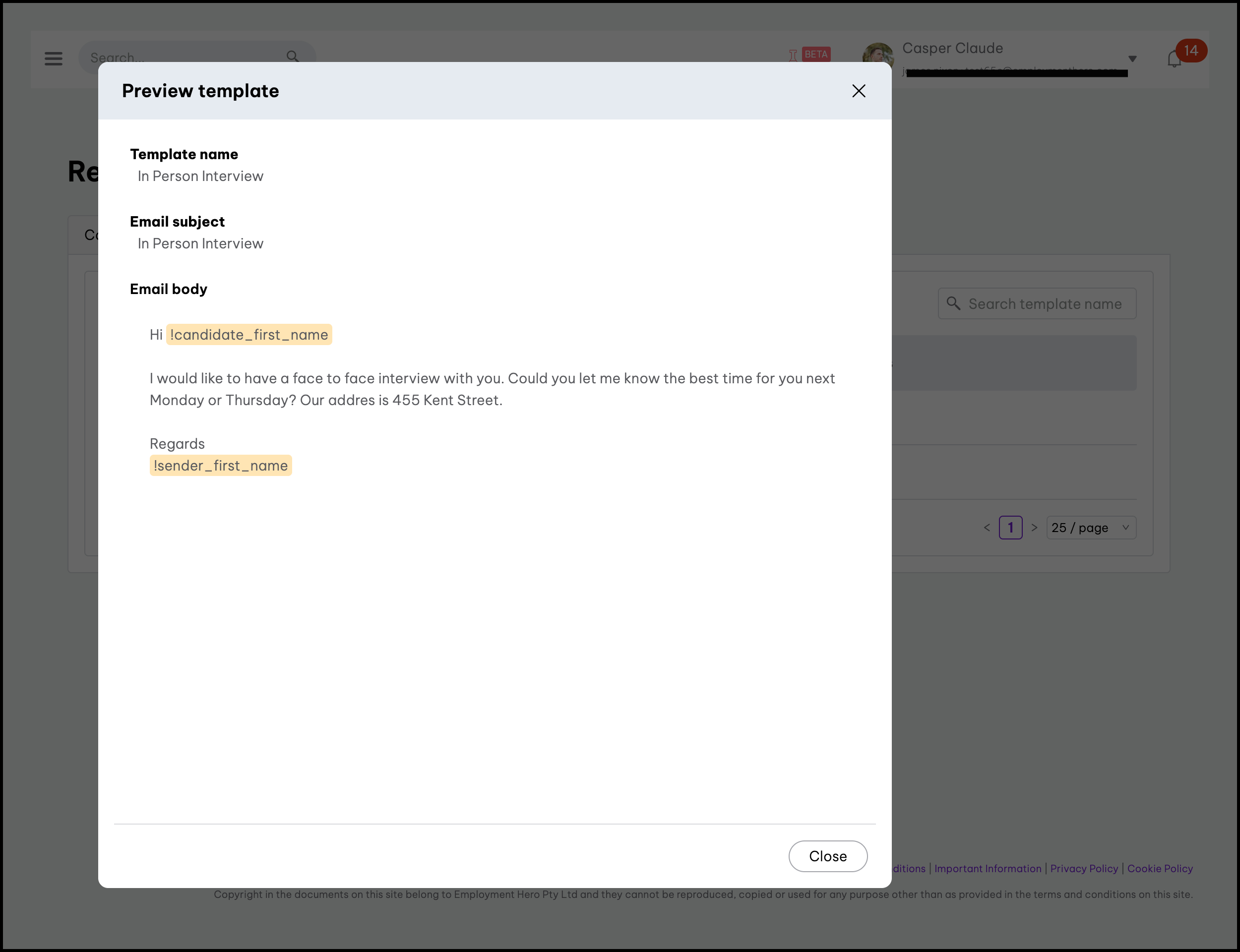Click the !candidate_first_name placeholder tag
This screenshot has height=952, width=1240.
coord(249,335)
